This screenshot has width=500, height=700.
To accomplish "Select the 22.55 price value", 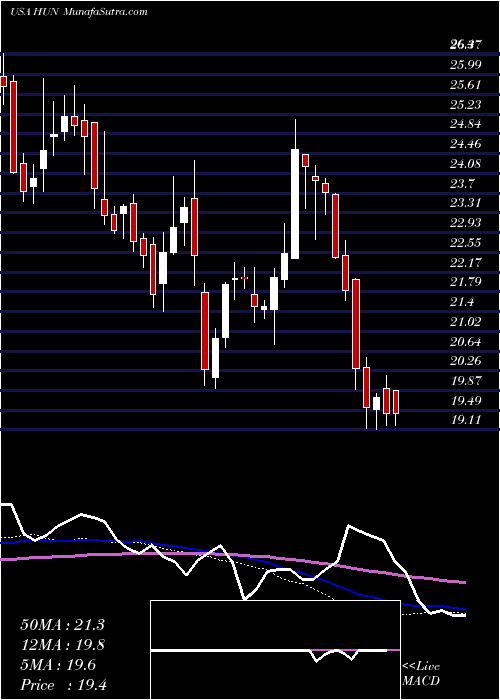I will coord(466,242).
